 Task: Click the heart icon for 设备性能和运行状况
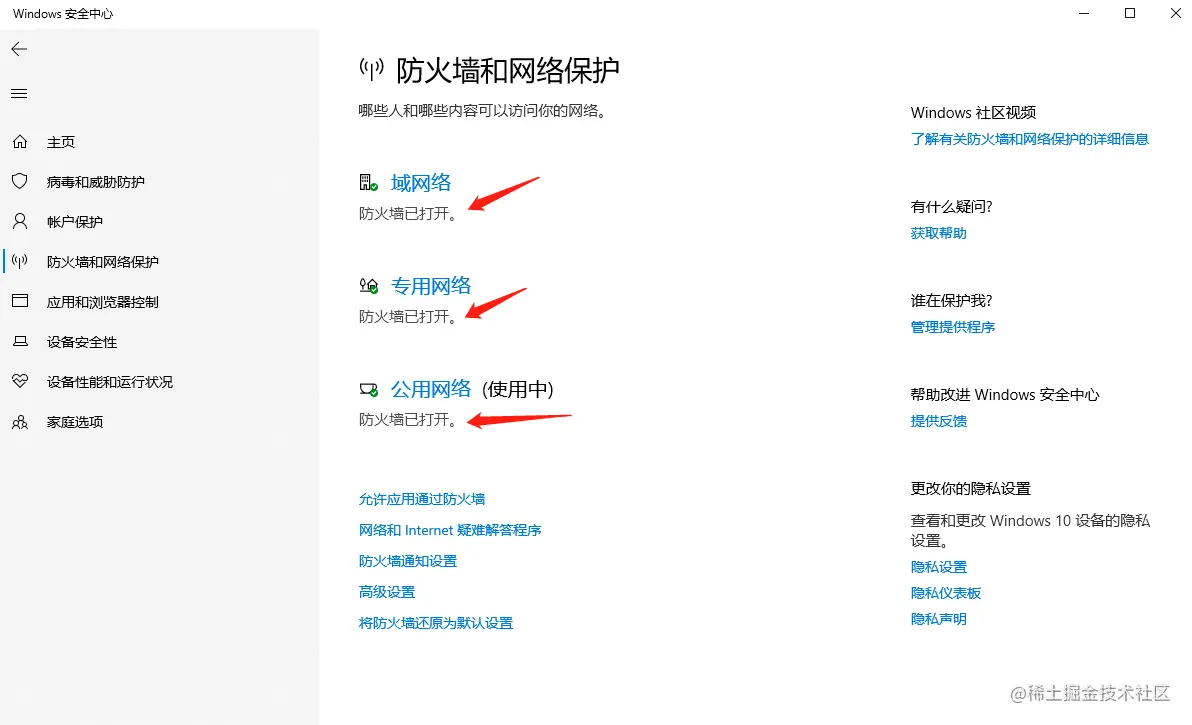[20, 381]
